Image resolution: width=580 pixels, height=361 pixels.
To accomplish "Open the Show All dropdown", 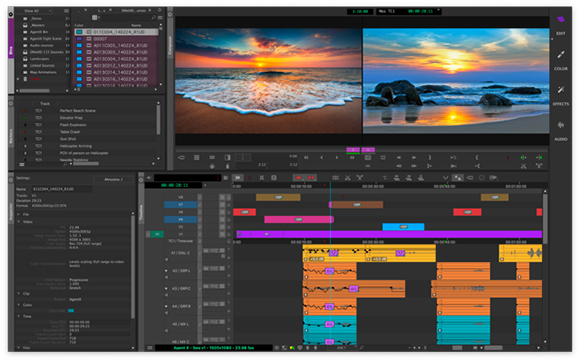I will click(x=36, y=11).
